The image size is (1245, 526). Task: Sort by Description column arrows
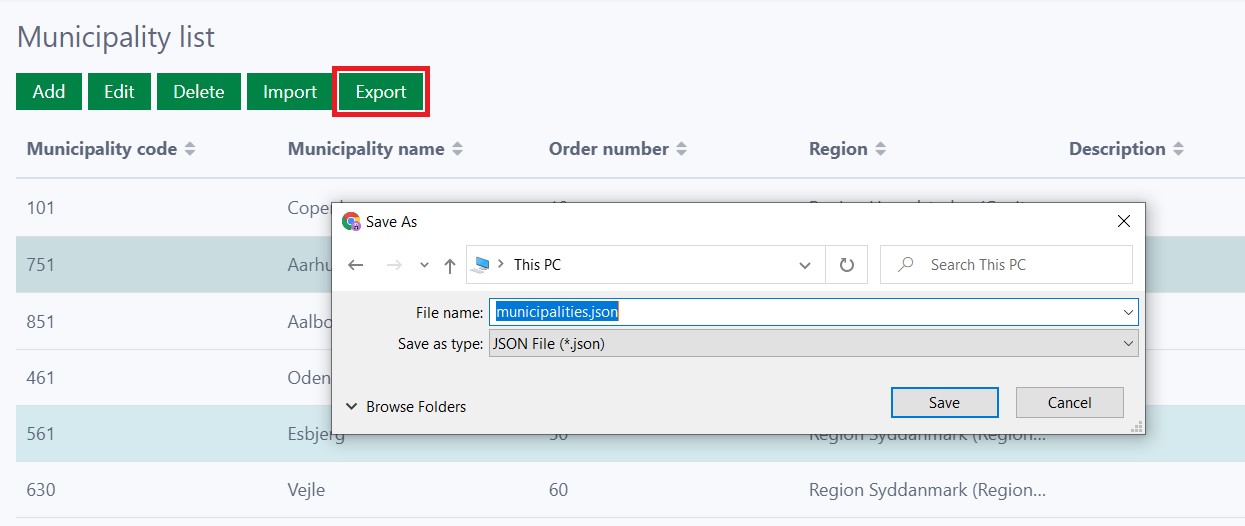point(1178,149)
